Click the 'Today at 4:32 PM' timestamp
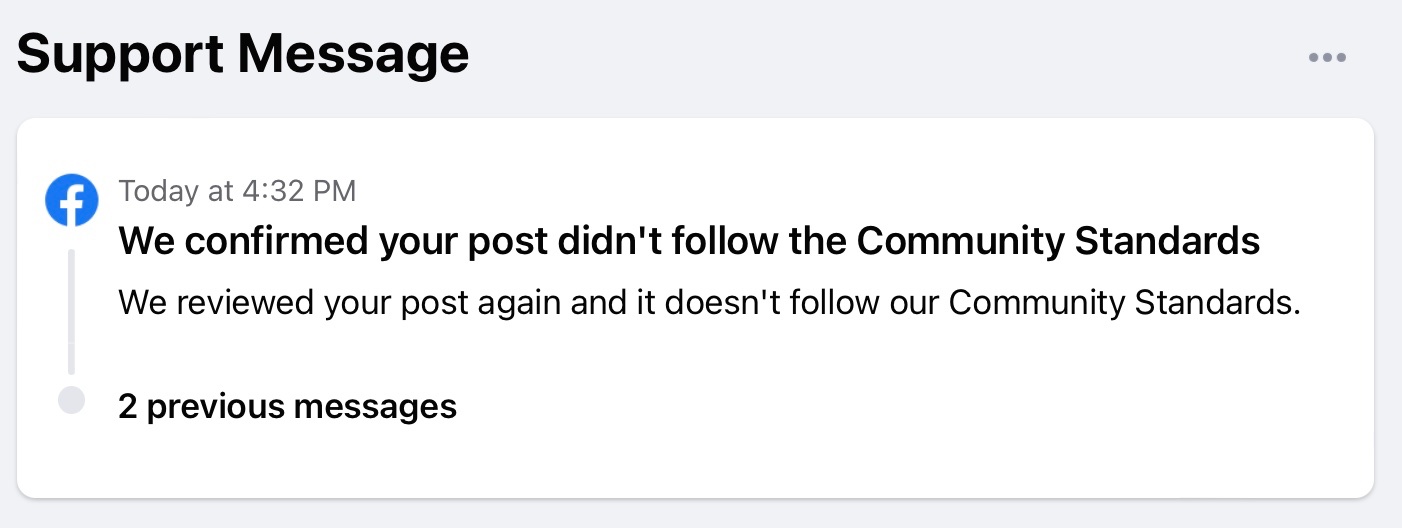The image size is (1402, 528). pyautogui.click(x=237, y=190)
